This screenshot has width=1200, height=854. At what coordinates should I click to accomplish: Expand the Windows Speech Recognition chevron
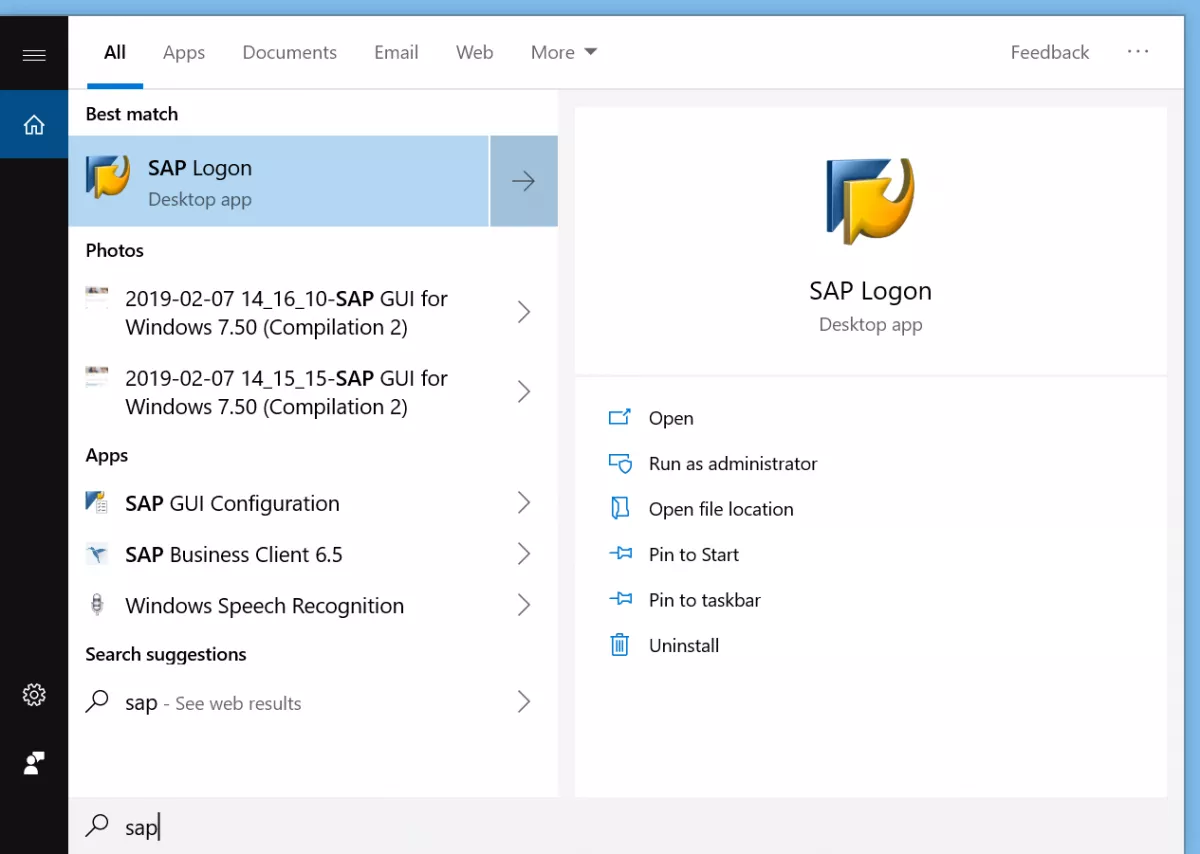point(523,605)
